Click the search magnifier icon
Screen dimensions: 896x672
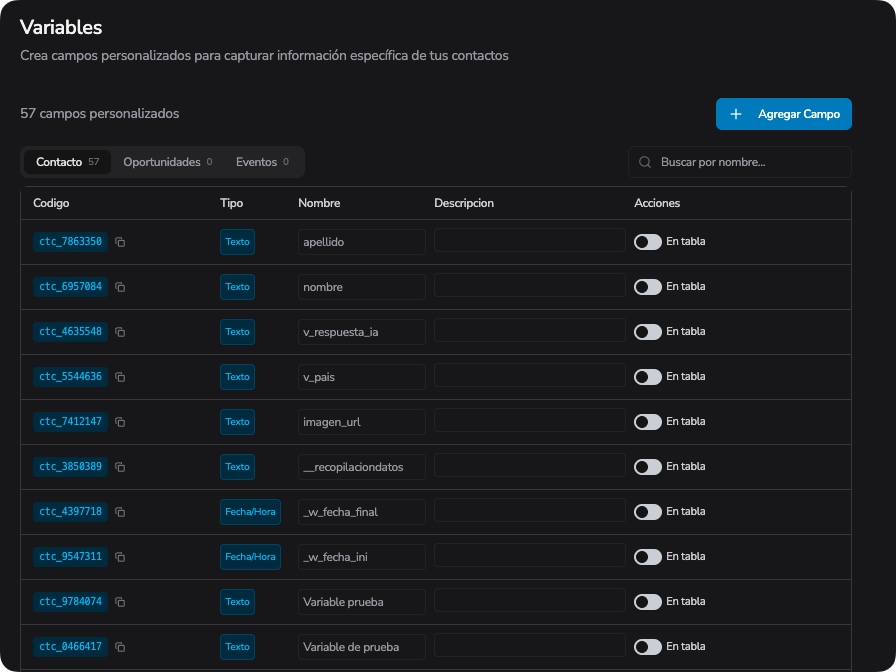tap(645, 162)
